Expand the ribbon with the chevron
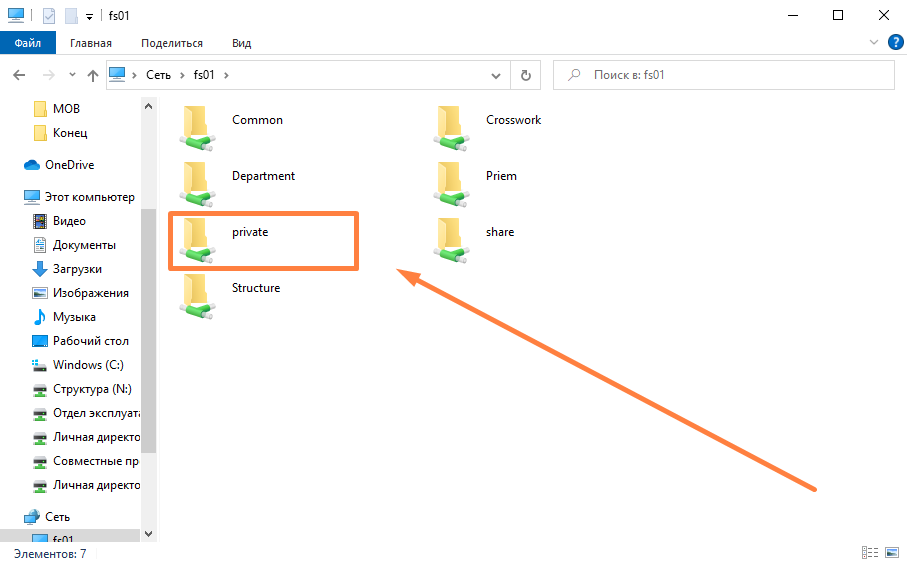Screen dimensions: 907x565 [x=874, y=43]
